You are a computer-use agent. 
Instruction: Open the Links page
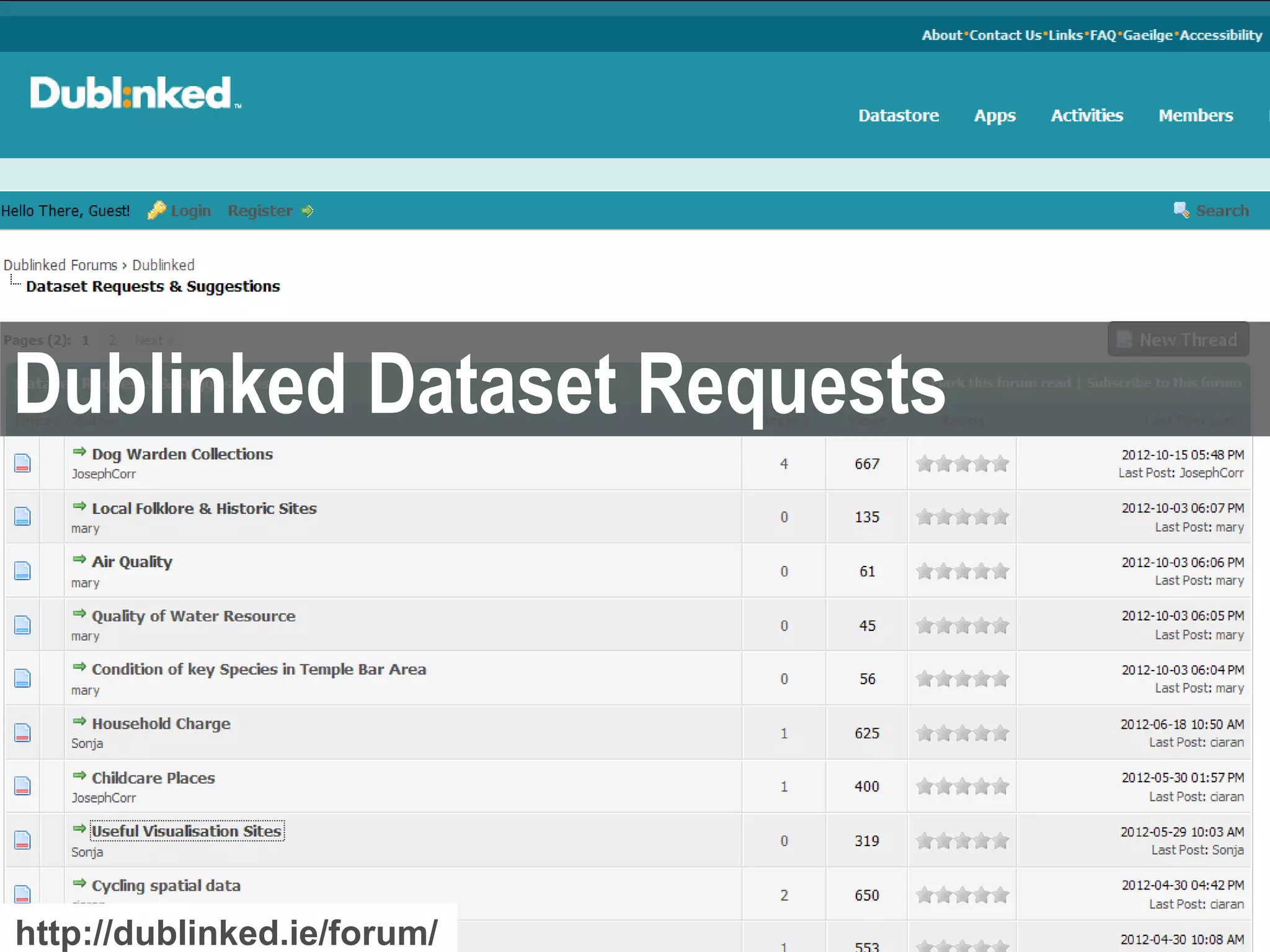point(1065,35)
